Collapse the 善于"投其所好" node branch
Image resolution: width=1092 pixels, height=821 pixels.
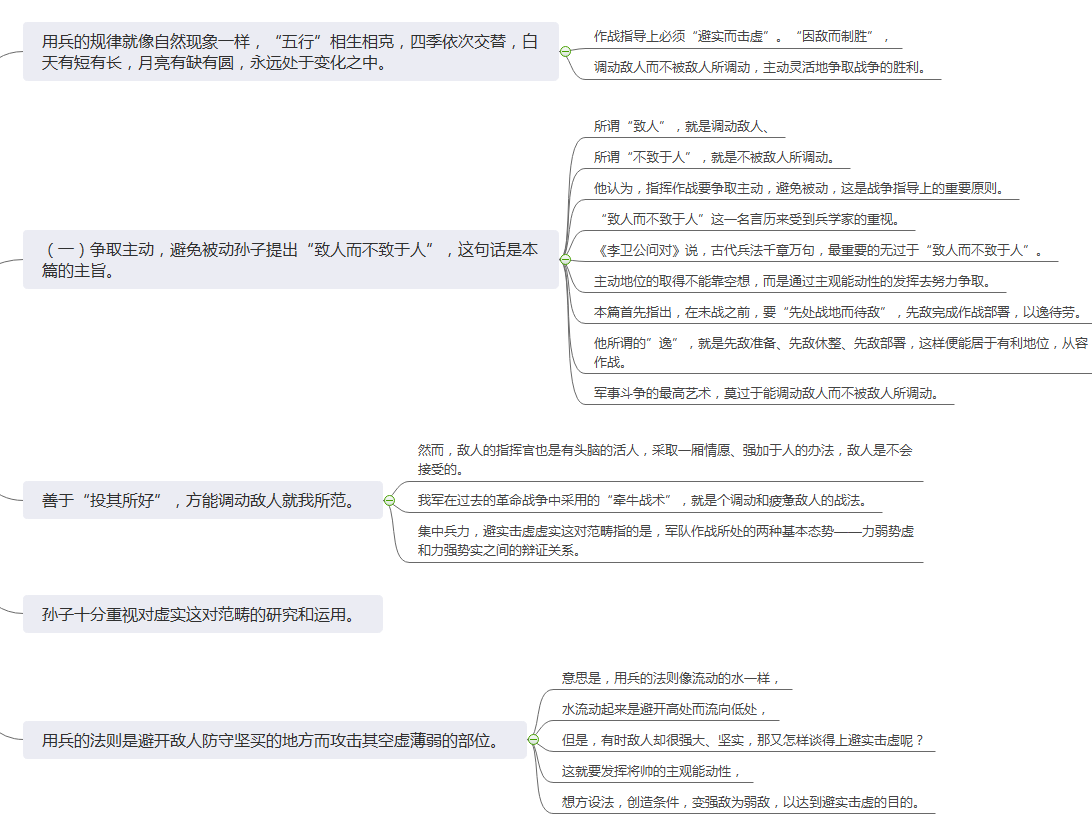coord(389,500)
